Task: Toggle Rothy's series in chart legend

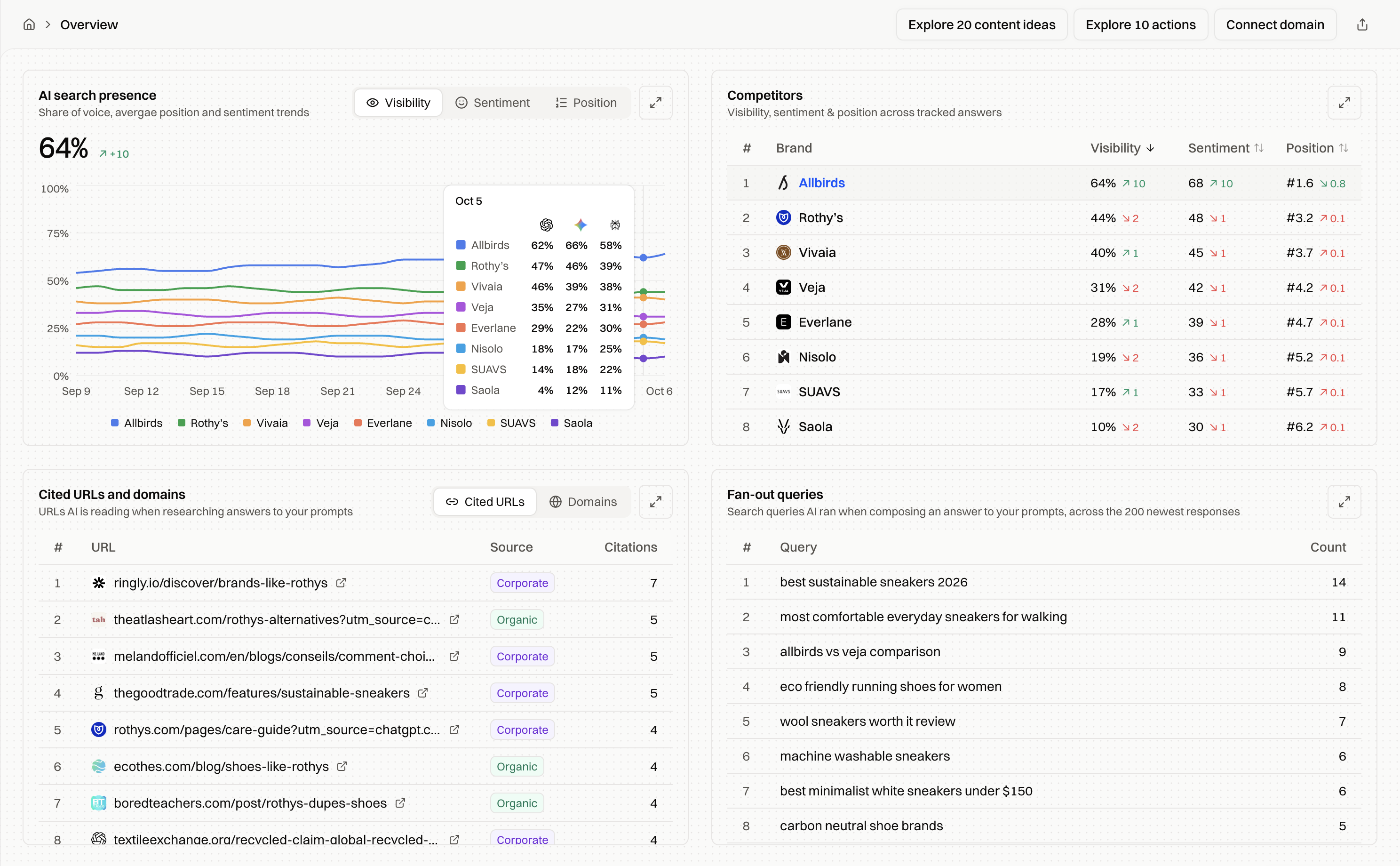Action: [x=203, y=423]
